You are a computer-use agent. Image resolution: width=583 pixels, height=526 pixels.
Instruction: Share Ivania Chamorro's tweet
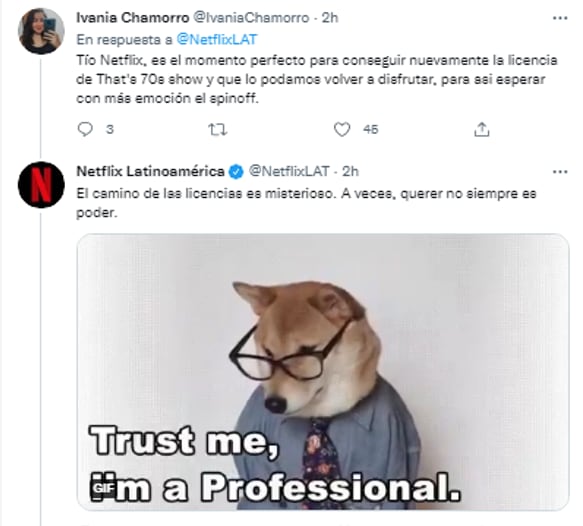pos(481,129)
